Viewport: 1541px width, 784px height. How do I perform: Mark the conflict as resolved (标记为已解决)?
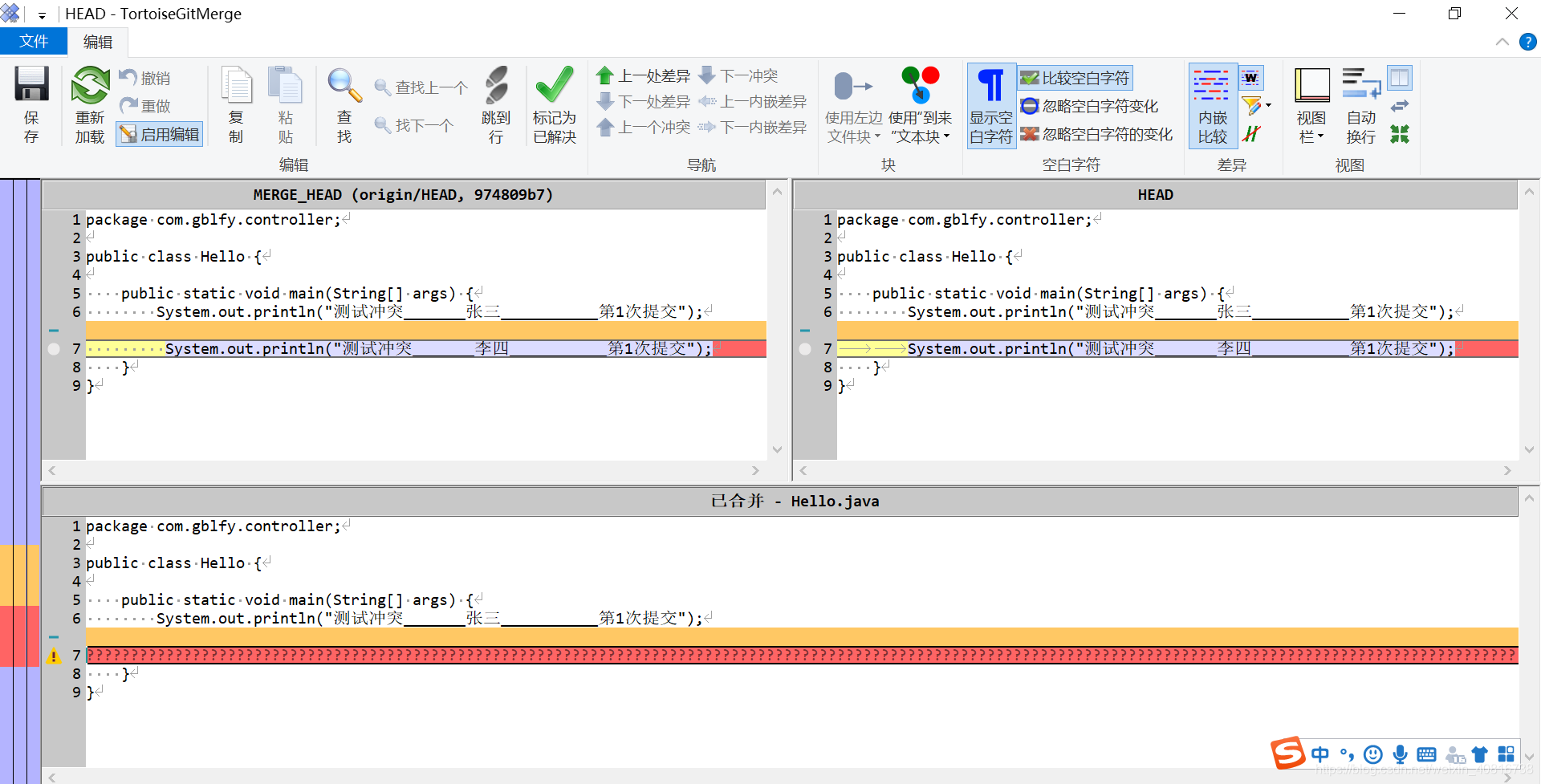(x=555, y=104)
